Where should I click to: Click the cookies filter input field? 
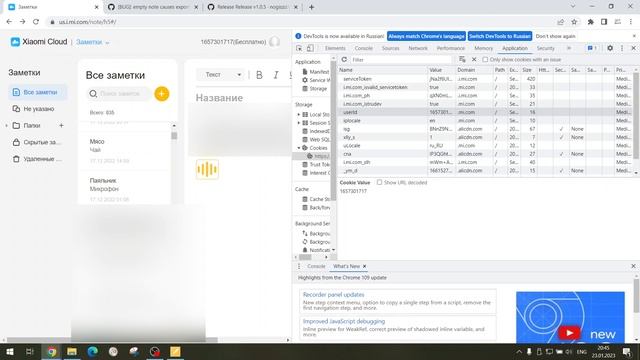[402, 60]
